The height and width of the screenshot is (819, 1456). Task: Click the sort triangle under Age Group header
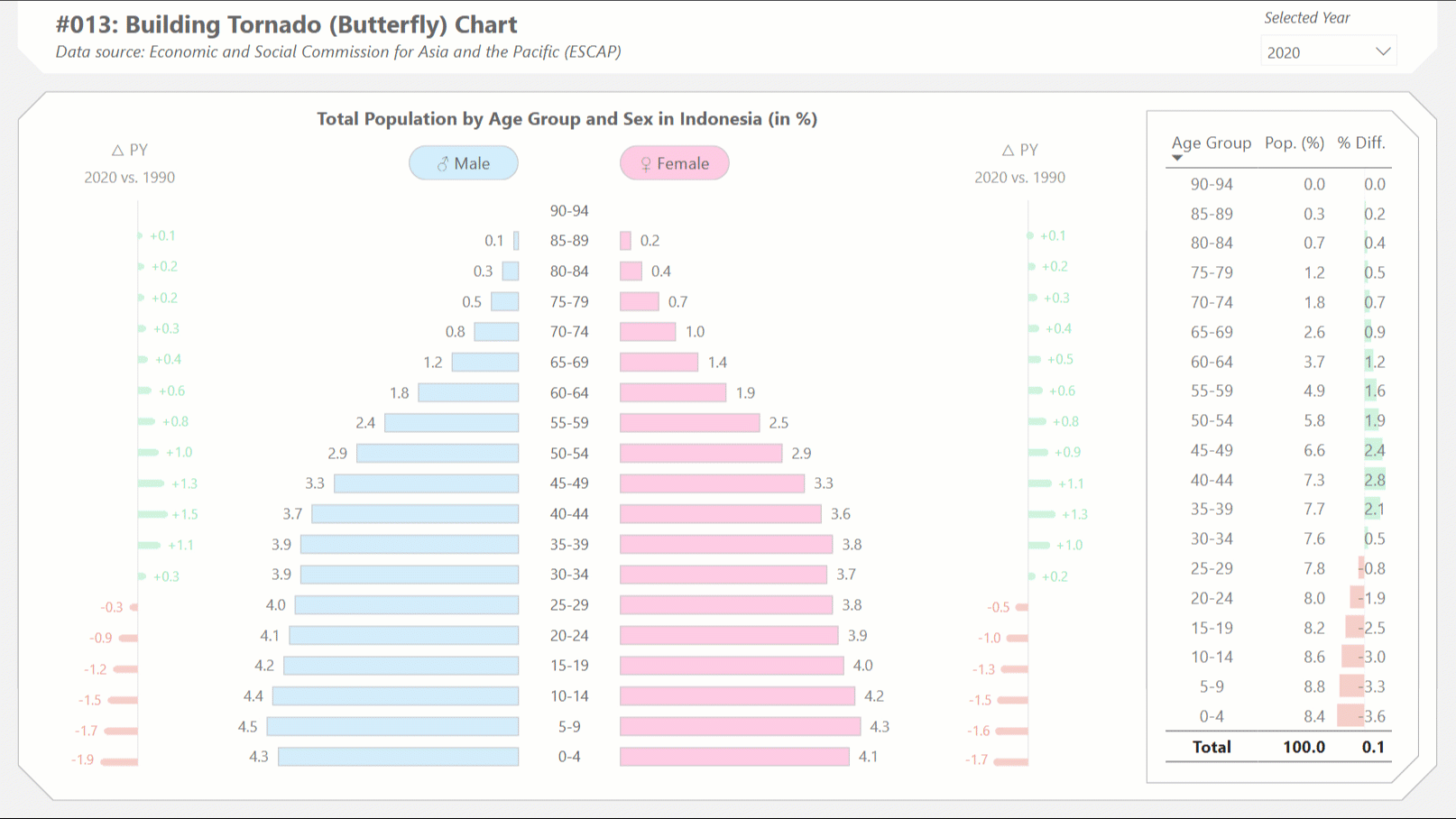[x=1177, y=155]
